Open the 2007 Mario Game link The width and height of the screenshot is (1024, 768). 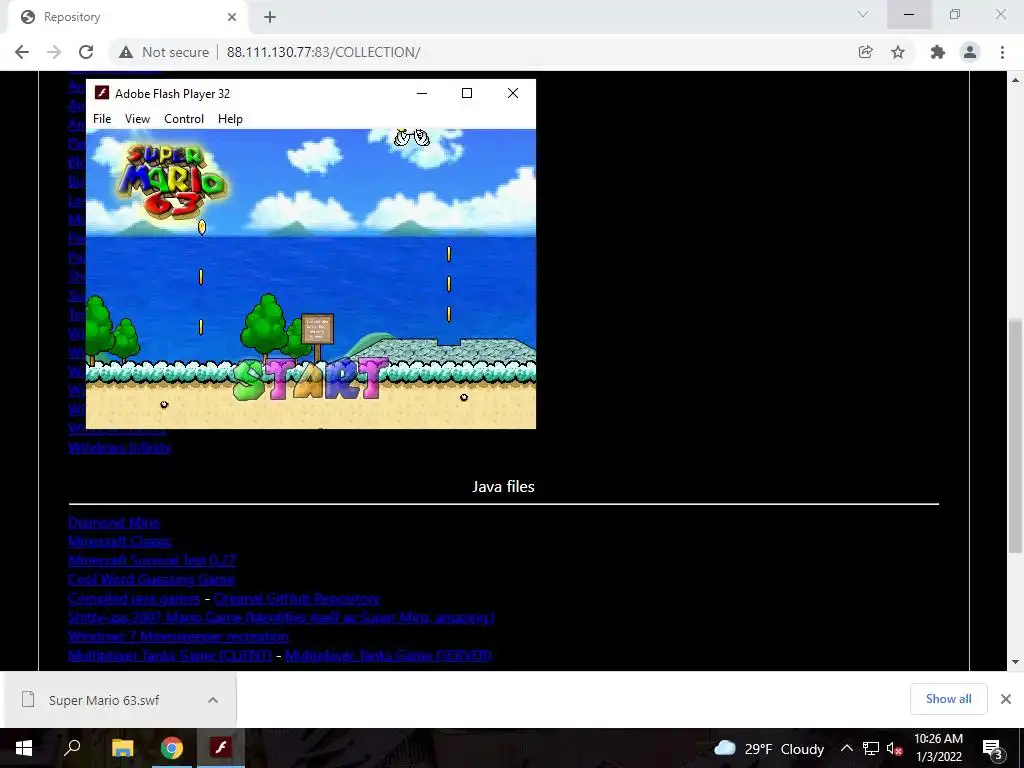click(x=281, y=617)
